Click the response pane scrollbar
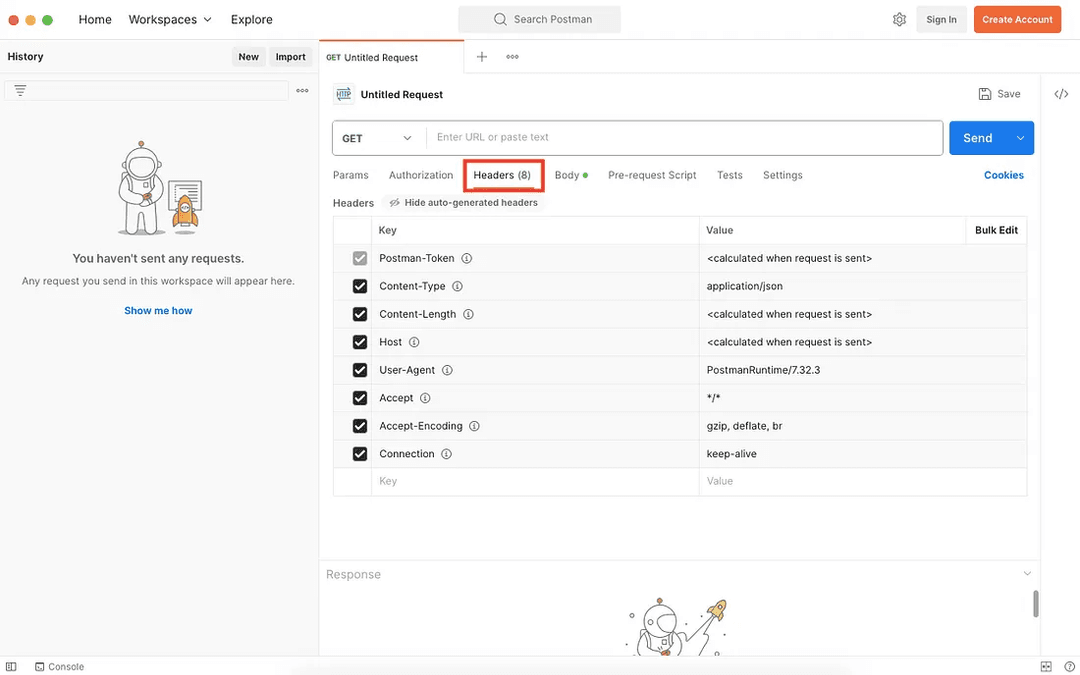Viewport: 1080px width, 675px height. pyautogui.click(x=1035, y=603)
